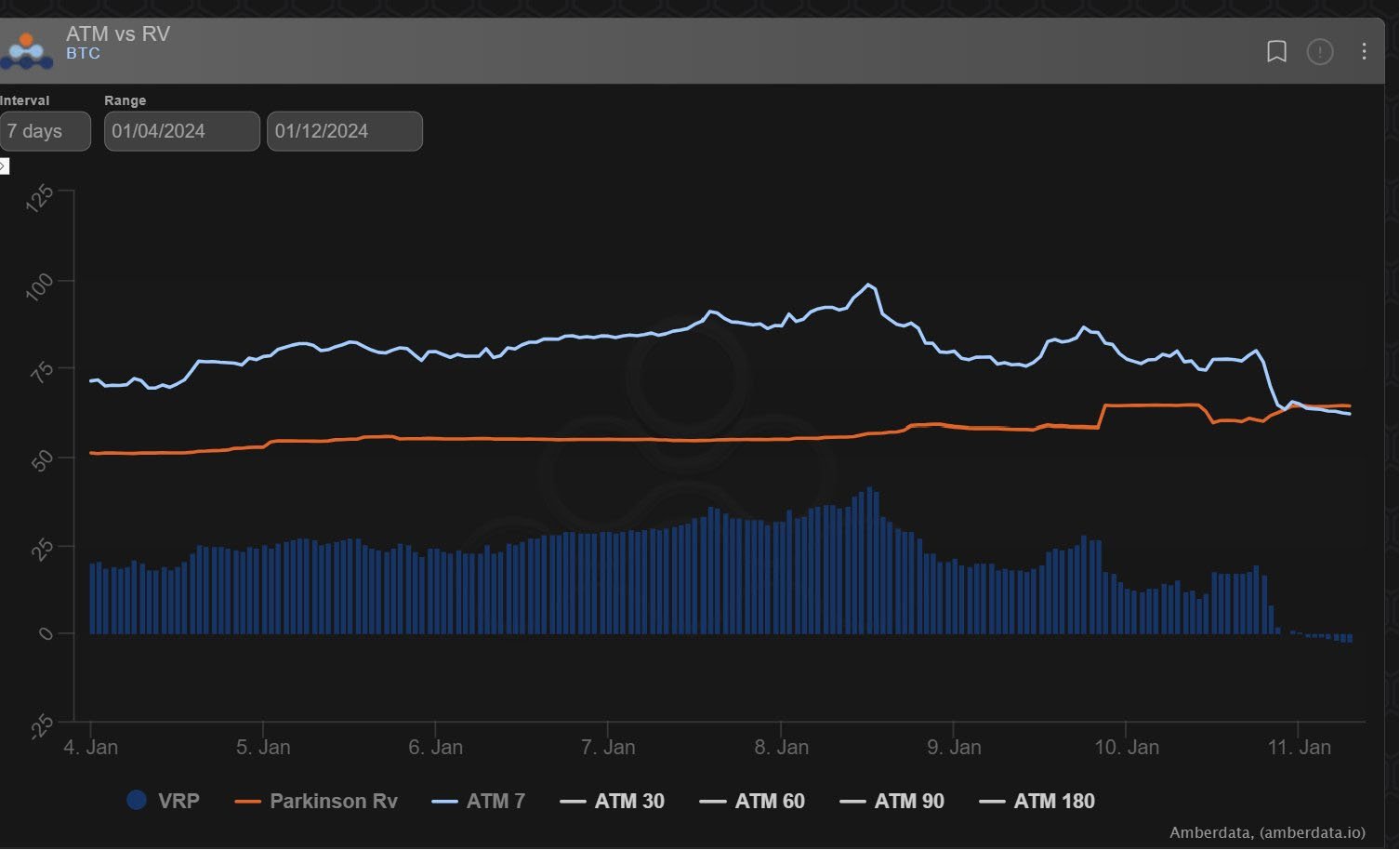Click the tallest blue VRP bar
This screenshot has height=850, width=1400.
tap(869, 560)
